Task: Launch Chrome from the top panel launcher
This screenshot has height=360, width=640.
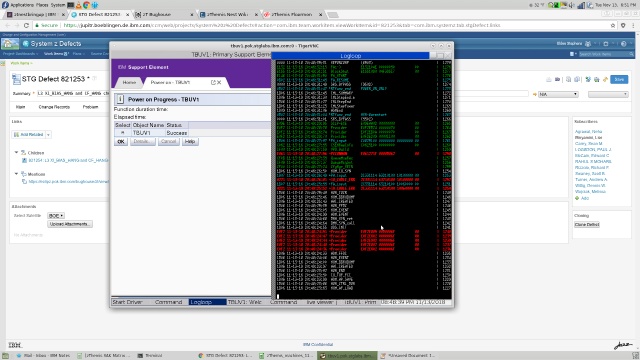Action: 86,5
